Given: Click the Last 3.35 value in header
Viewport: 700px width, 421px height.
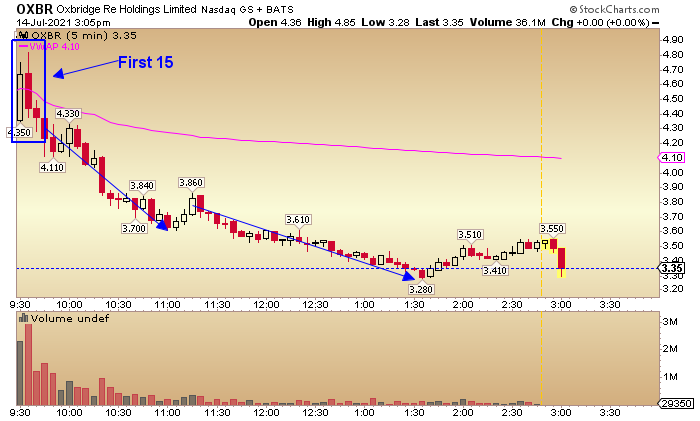Looking at the screenshot, I should coord(439,22).
